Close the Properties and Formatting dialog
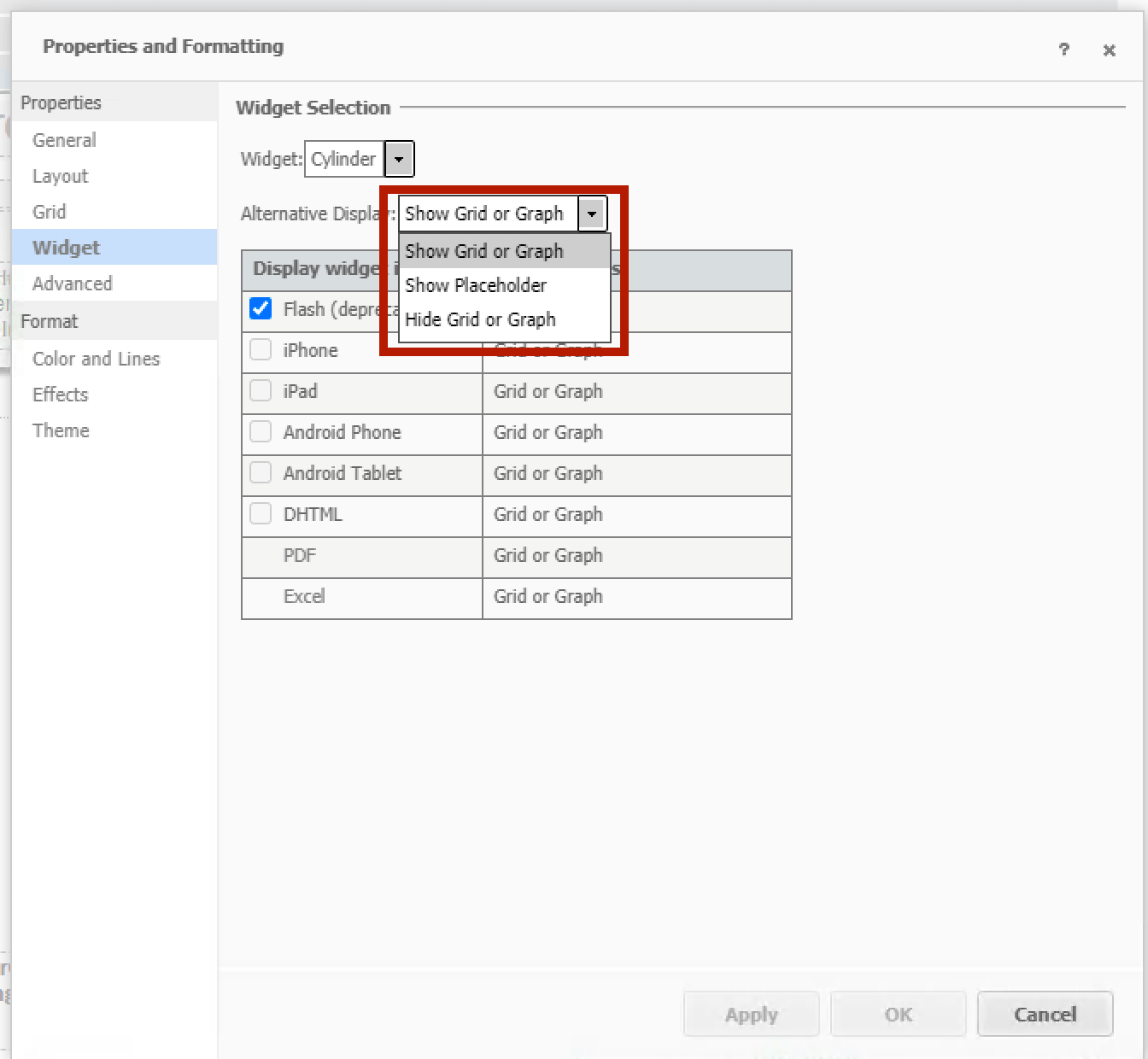 click(x=1109, y=50)
